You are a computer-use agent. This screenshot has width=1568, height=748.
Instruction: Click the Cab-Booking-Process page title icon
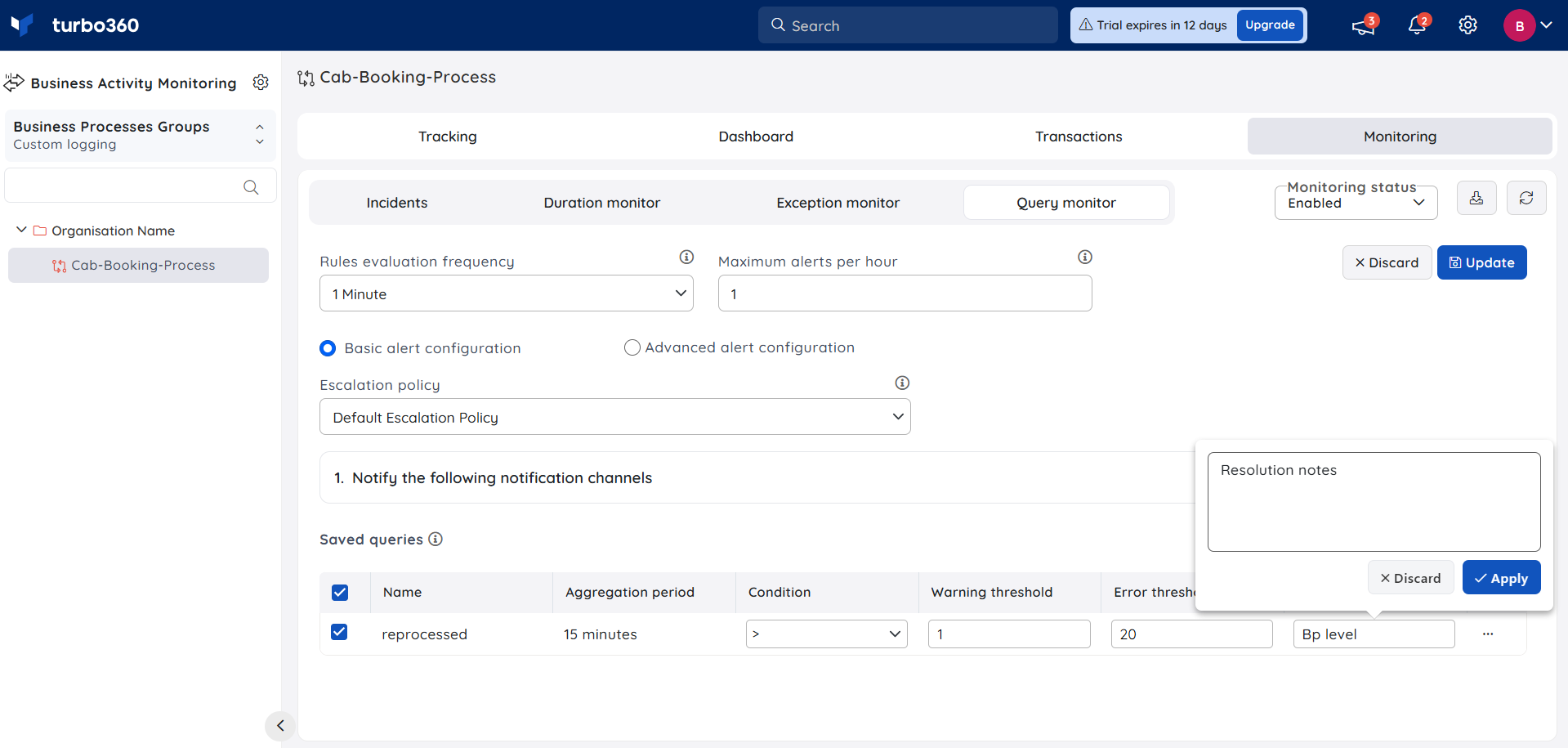pos(306,78)
